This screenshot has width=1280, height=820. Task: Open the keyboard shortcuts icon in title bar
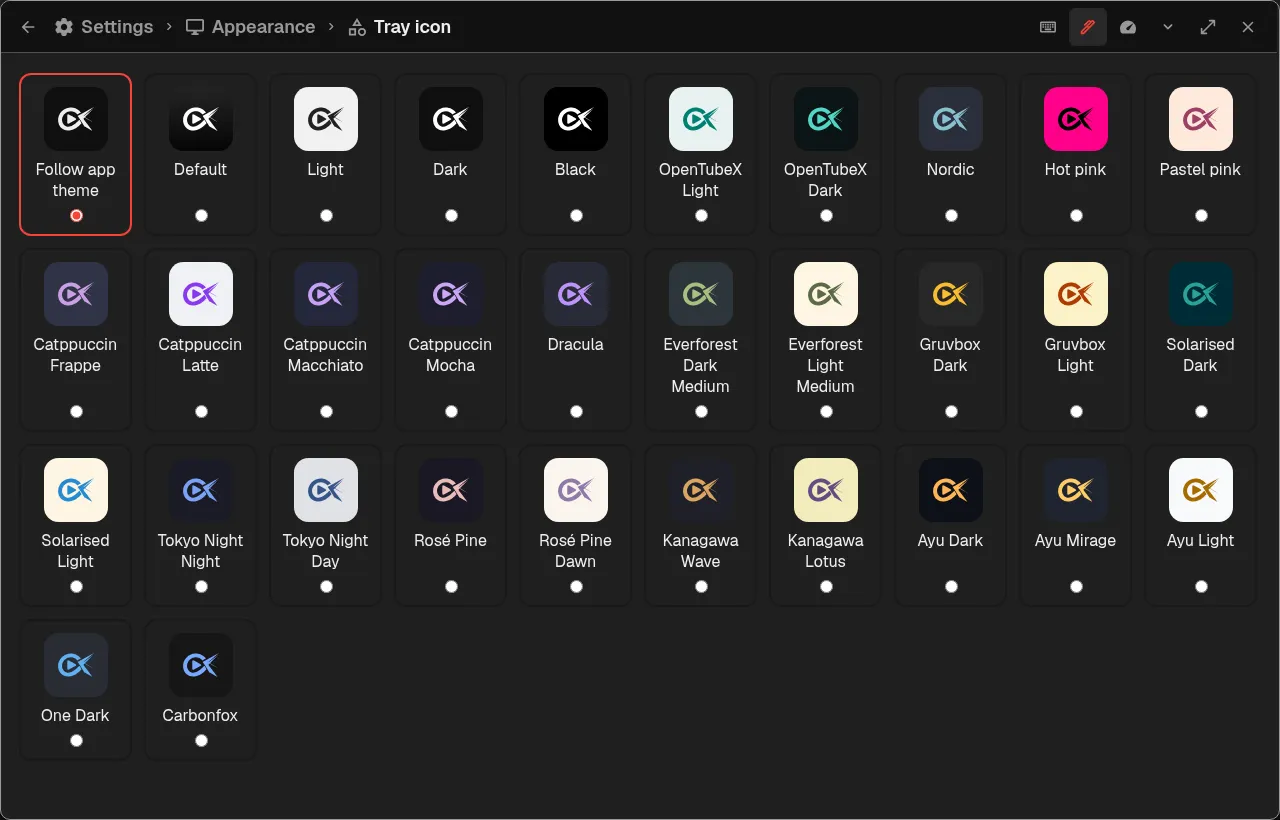coord(1048,27)
